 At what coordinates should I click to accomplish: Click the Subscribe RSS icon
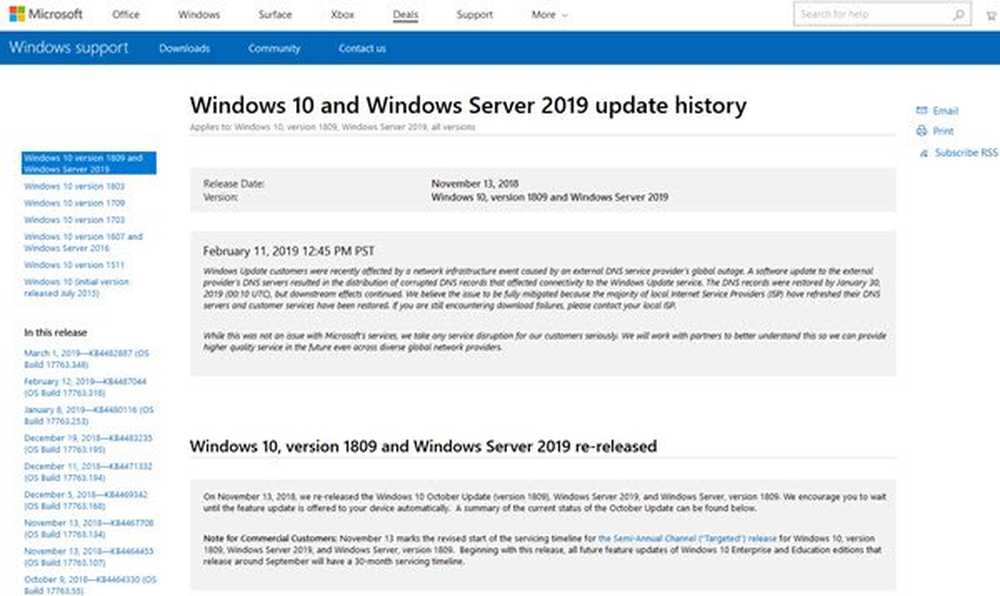tap(921, 153)
